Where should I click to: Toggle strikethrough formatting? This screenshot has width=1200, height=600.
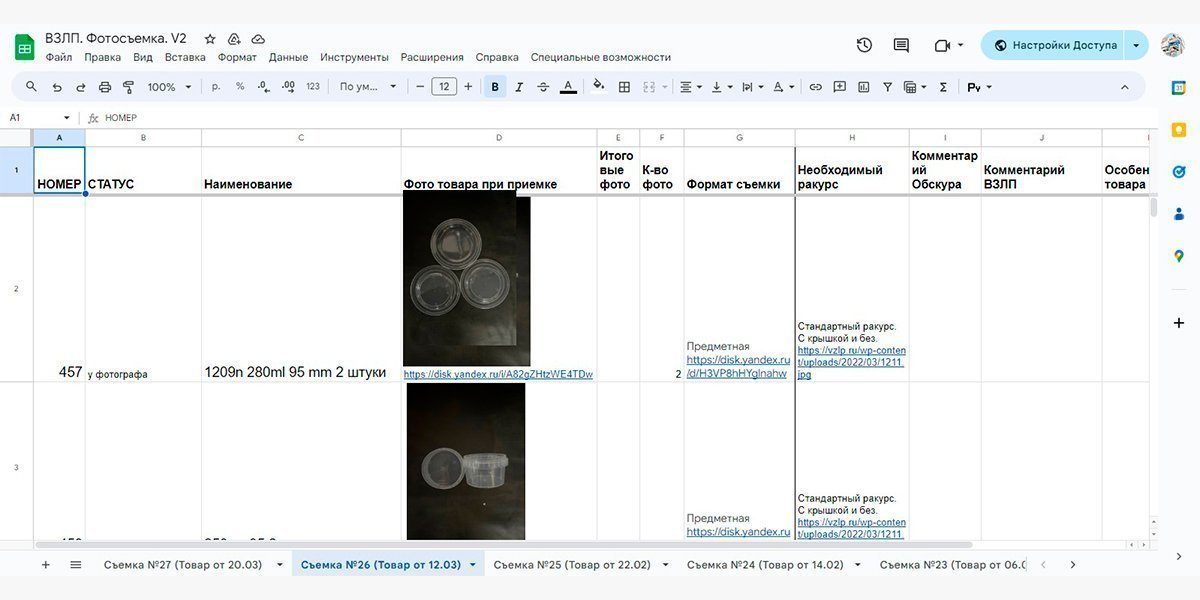pyautogui.click(x=543, y=87)
